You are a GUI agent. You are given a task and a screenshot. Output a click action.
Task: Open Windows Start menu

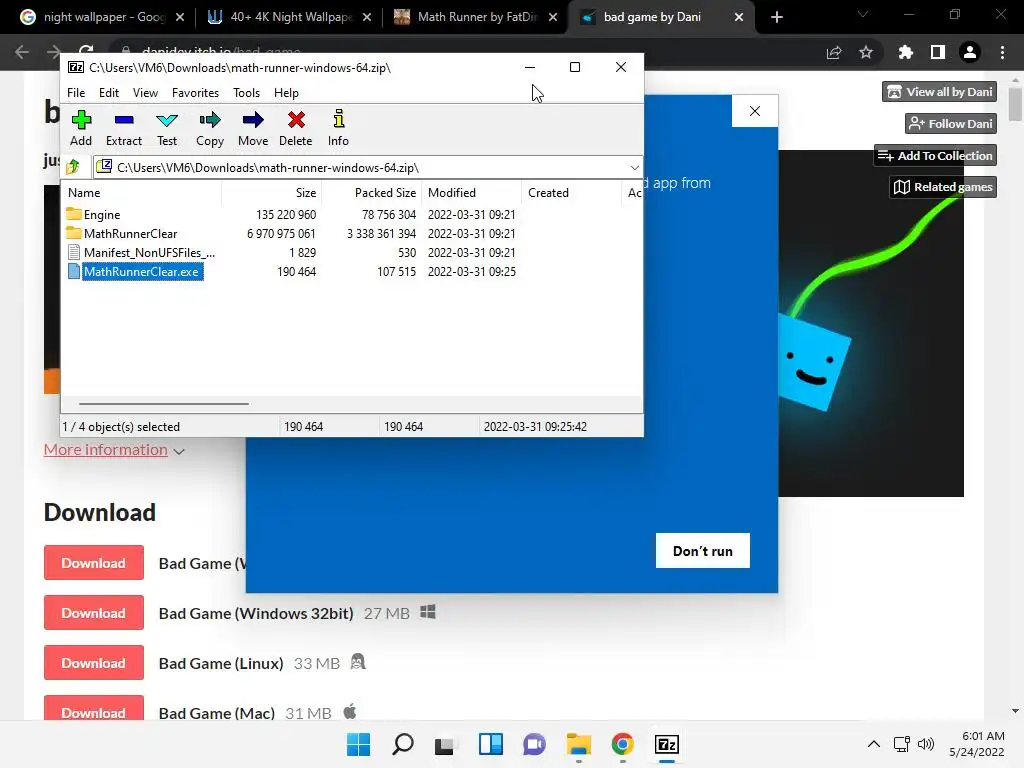coord(358,744)
